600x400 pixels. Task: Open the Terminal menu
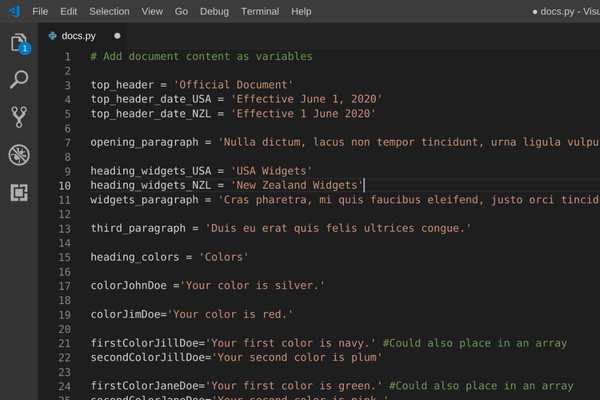pyautogui.click(x=260, y=11)
